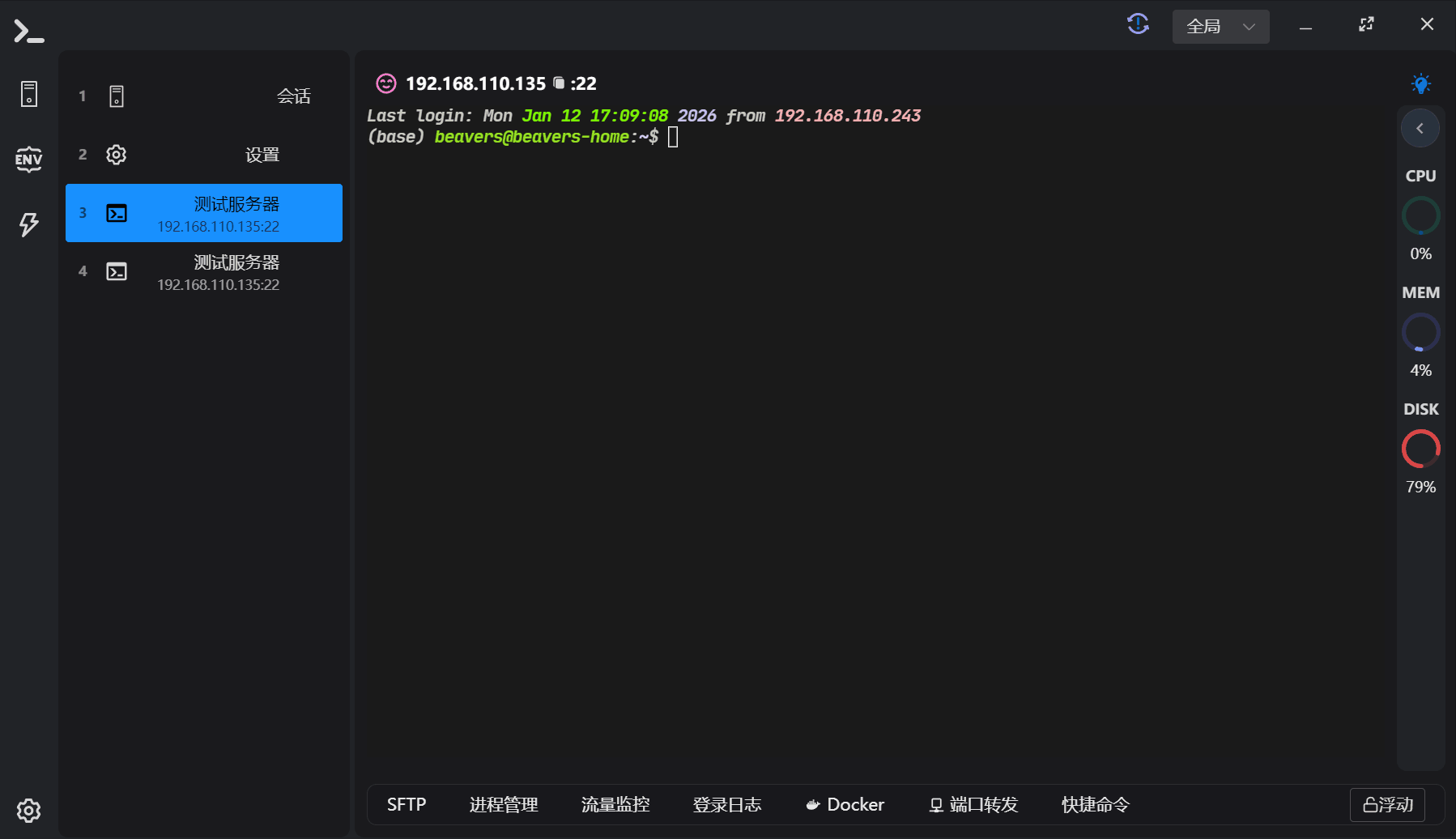Toggle the 浮动 floating lock button
Image resolution: width=1456 pixels, height=839 pixels.
click(x=1387, y=804)
